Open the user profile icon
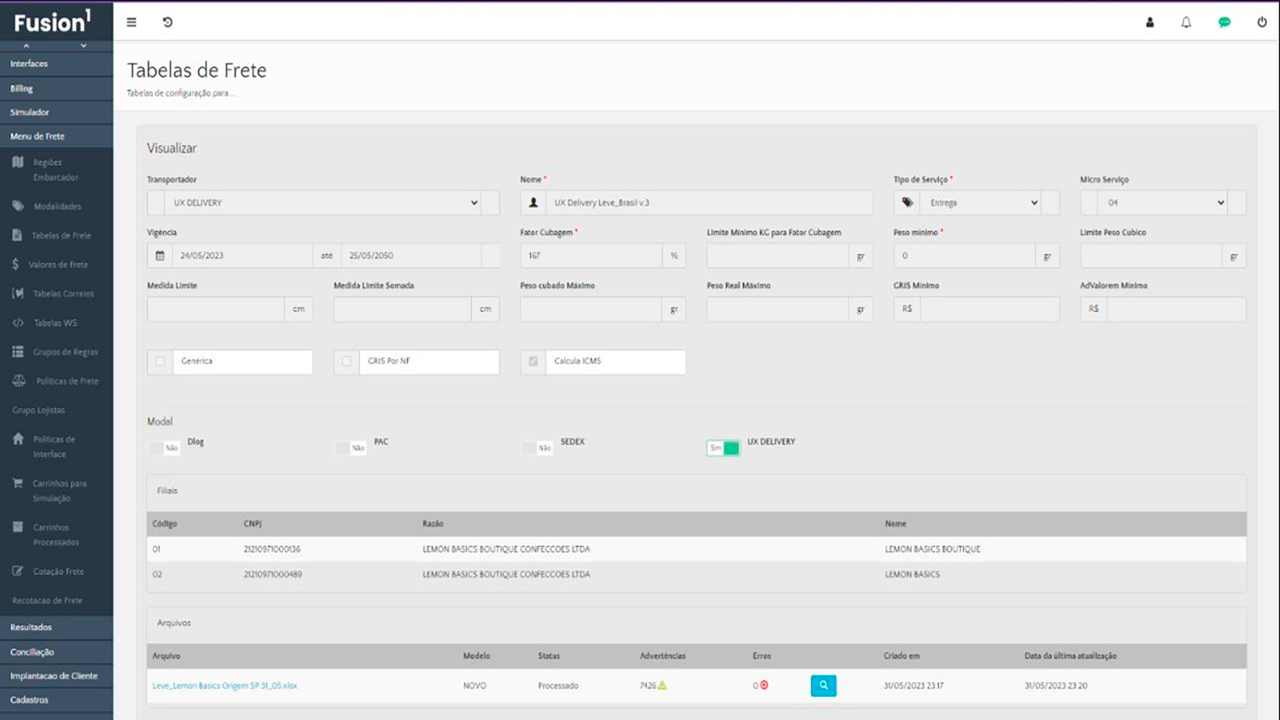 [x=1150, y=22]
